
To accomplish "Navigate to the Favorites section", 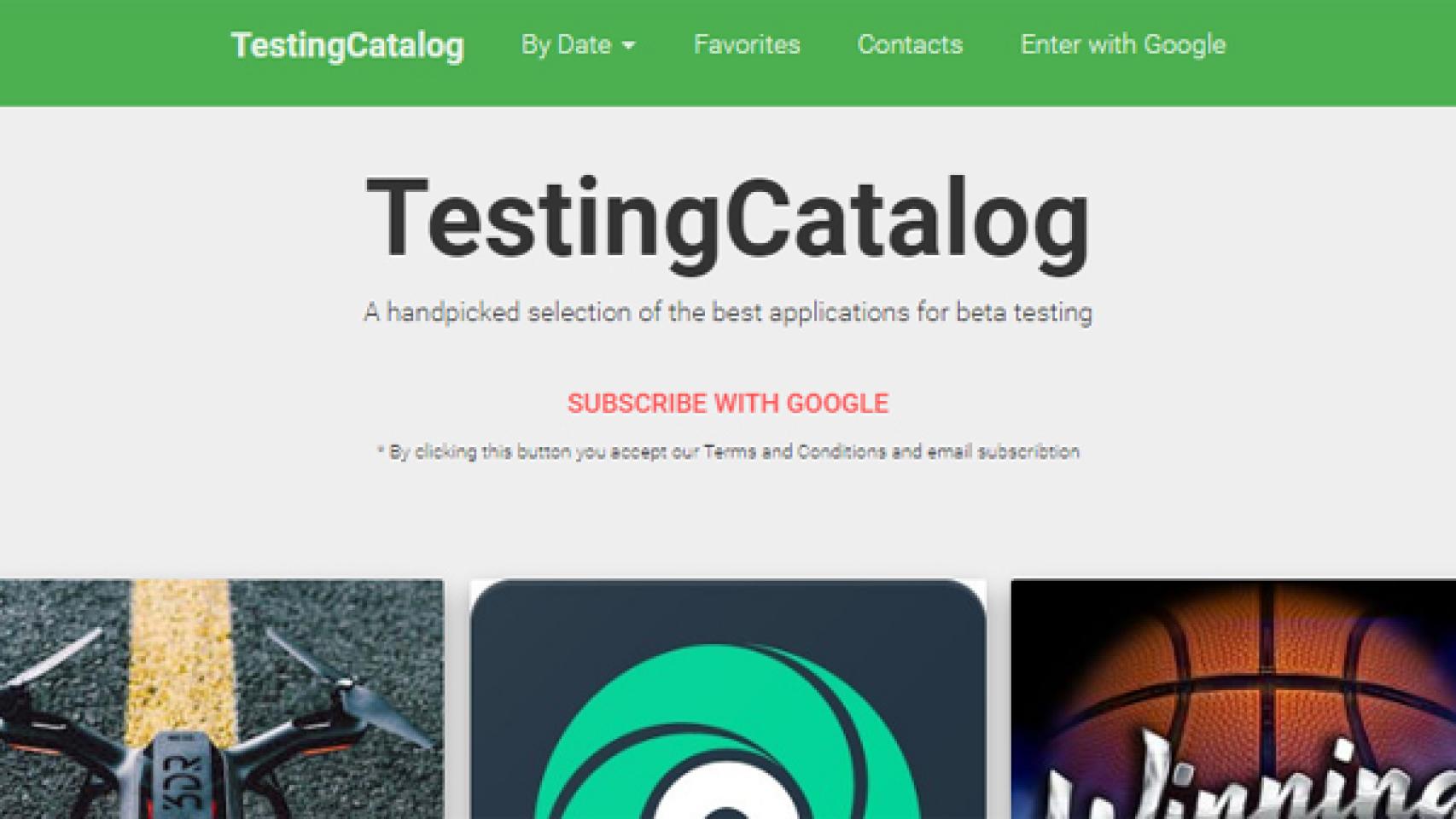I will pyautogui.click(x=747, y=44).
